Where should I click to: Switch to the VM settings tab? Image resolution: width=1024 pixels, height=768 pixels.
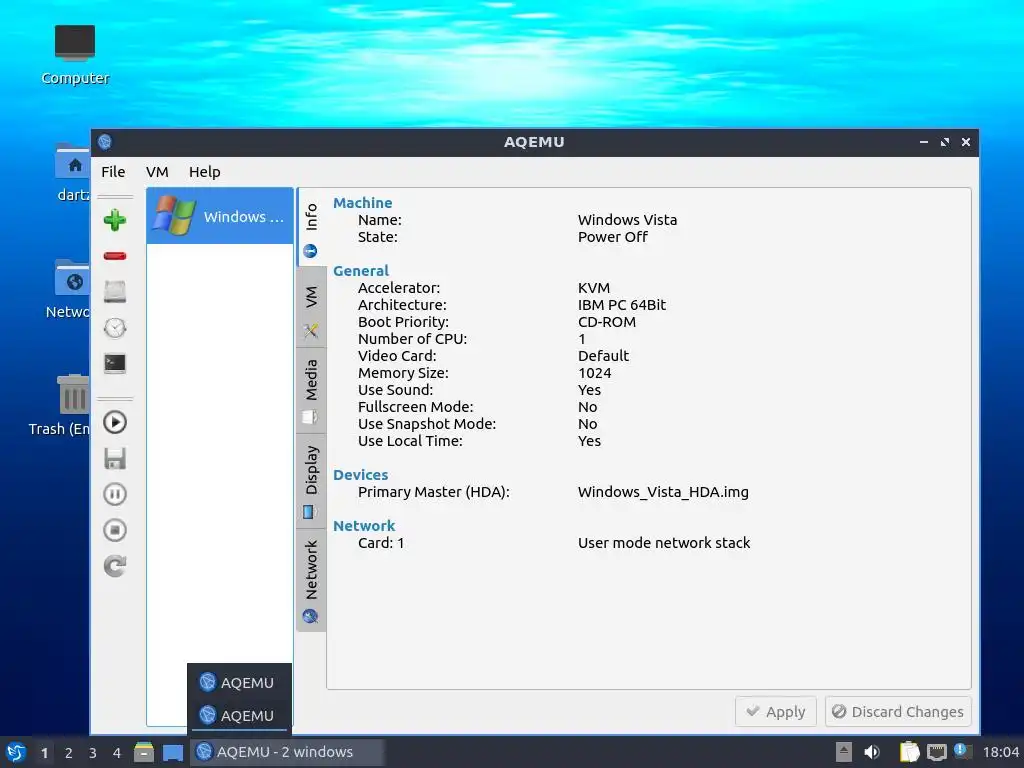pyautogui.click(x=312, y=307)
